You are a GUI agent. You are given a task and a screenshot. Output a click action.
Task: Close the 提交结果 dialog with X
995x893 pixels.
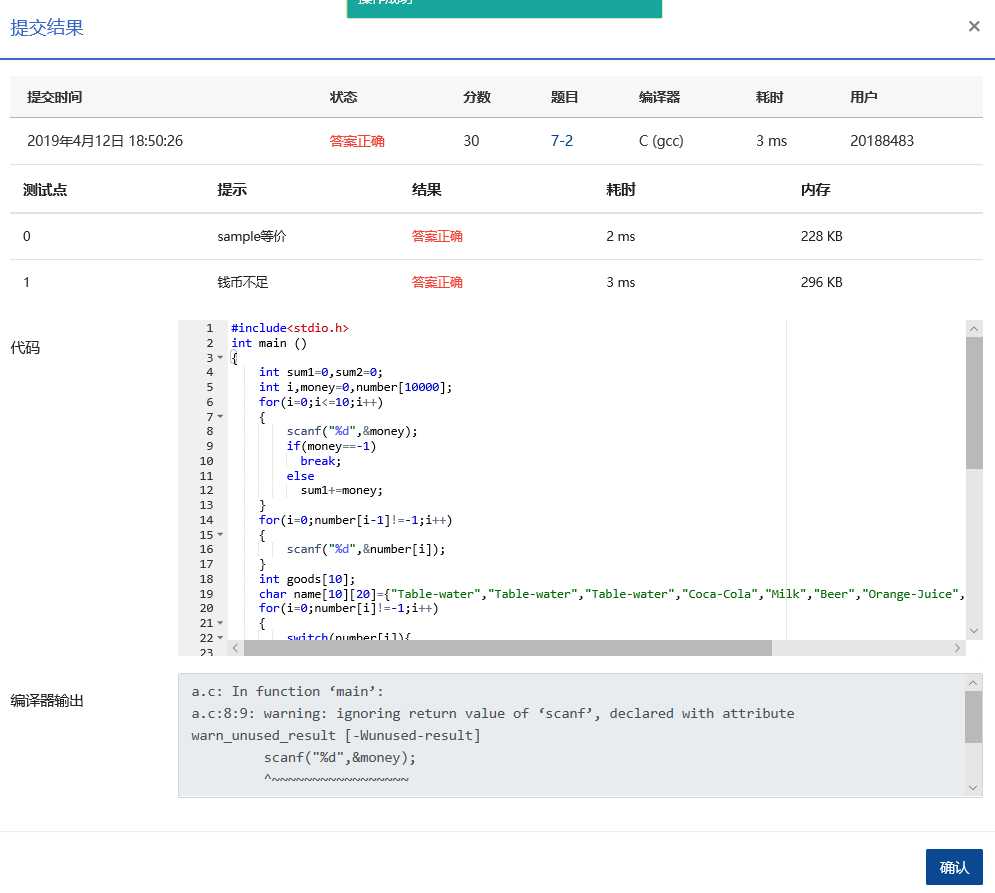tap(974, 26)
